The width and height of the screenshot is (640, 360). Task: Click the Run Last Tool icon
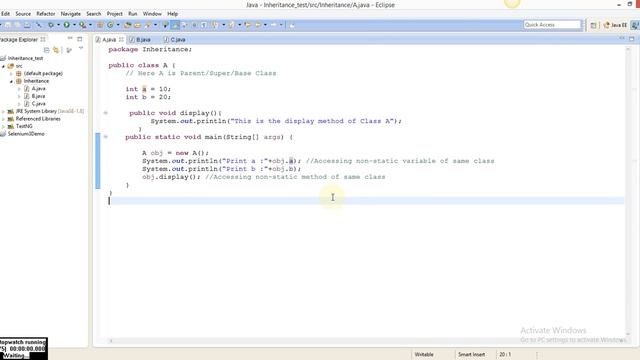pos(82,25)
